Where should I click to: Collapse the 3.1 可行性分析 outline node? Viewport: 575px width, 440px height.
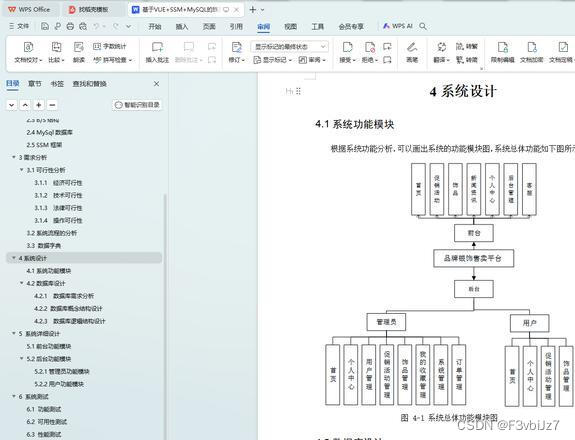click(22, 170)
